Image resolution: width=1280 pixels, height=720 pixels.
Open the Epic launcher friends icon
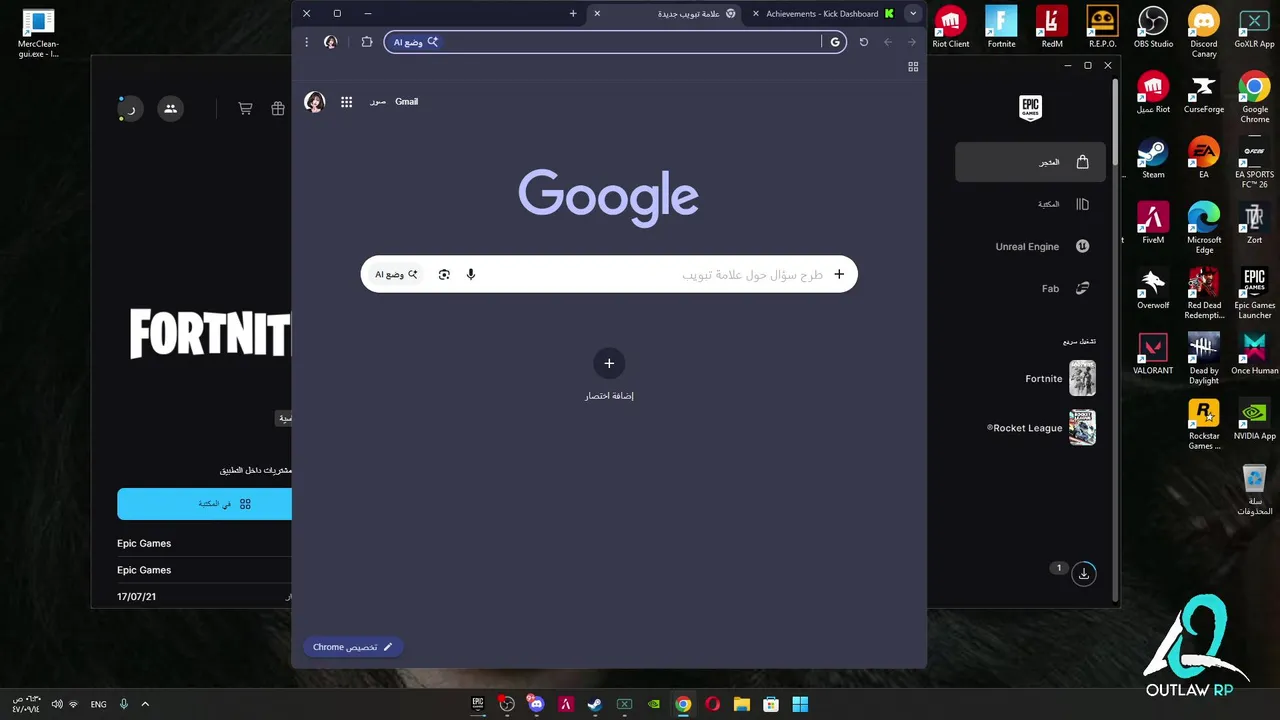(170, 109)
